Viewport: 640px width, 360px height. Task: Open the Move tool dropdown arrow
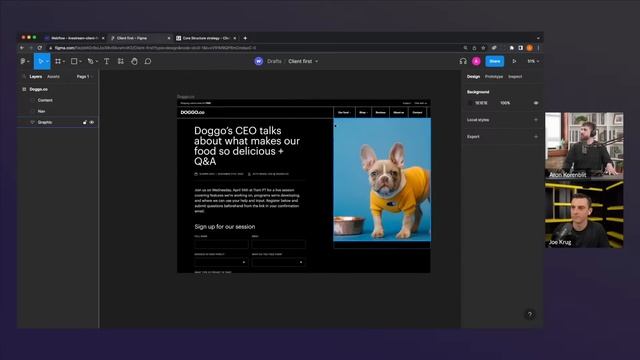pos(47,61)
